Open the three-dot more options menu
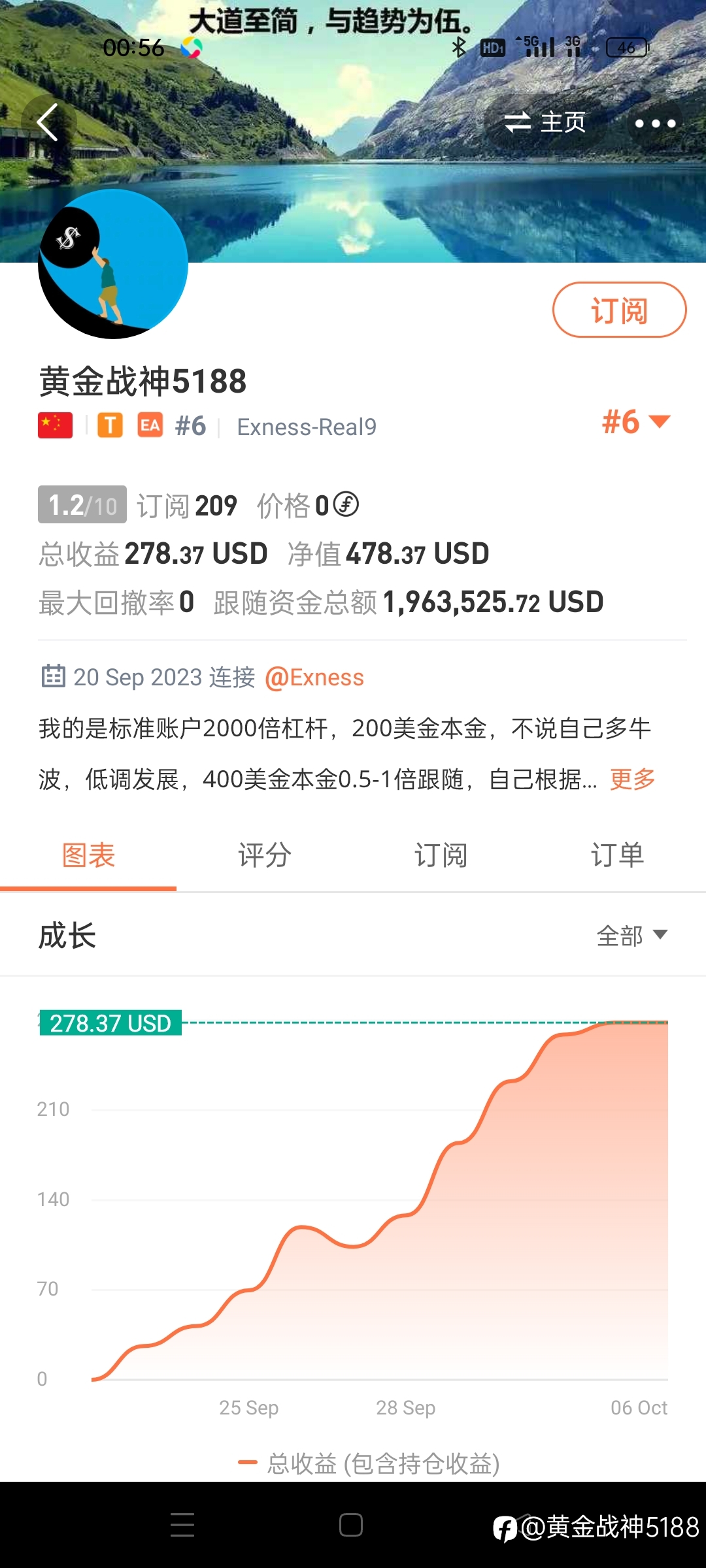 [655, 123]
